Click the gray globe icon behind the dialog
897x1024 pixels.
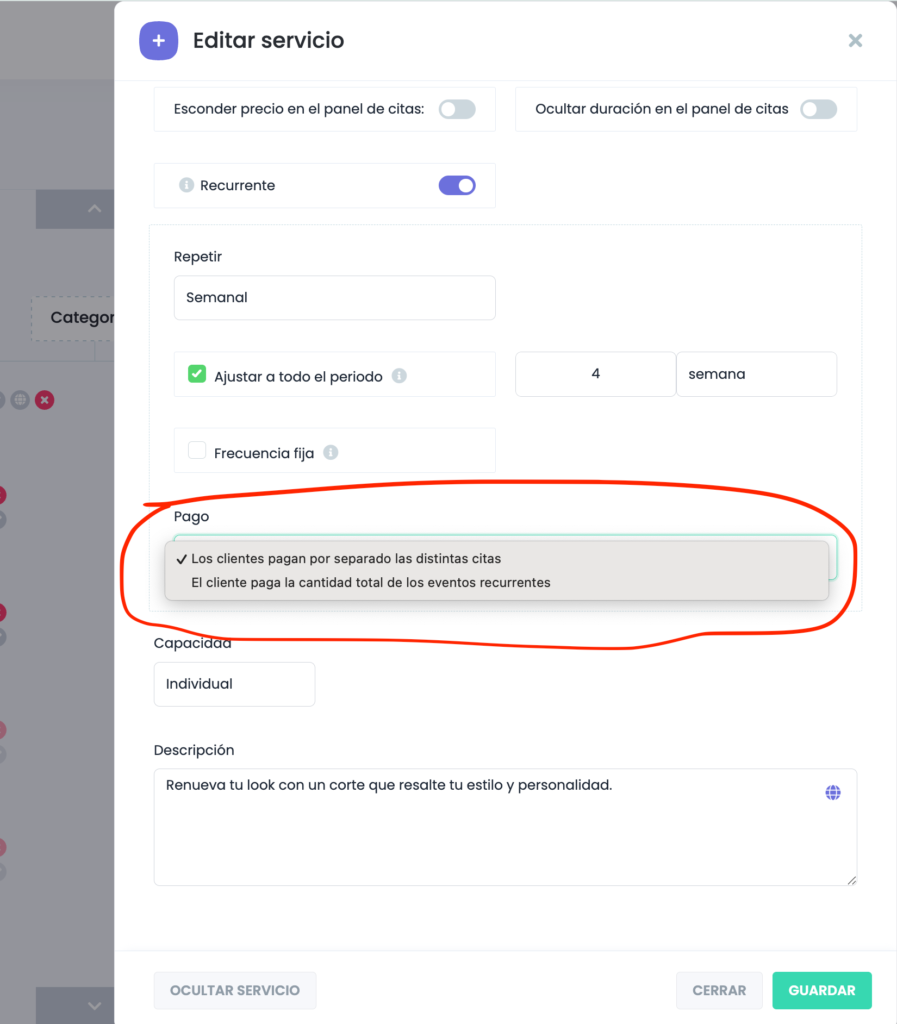click(21, 400)
